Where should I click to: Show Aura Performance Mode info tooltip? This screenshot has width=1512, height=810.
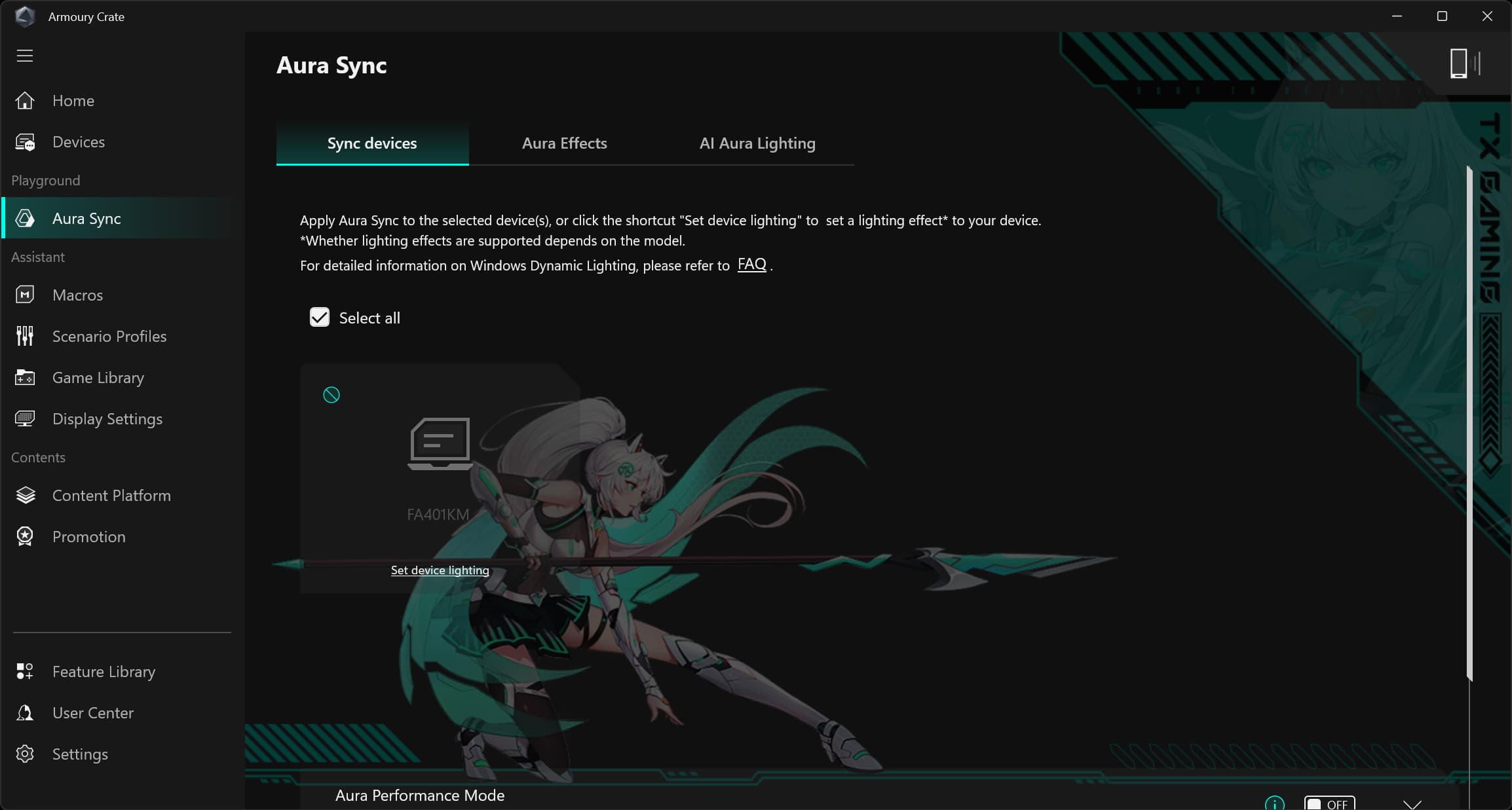tap(1274, 803)
